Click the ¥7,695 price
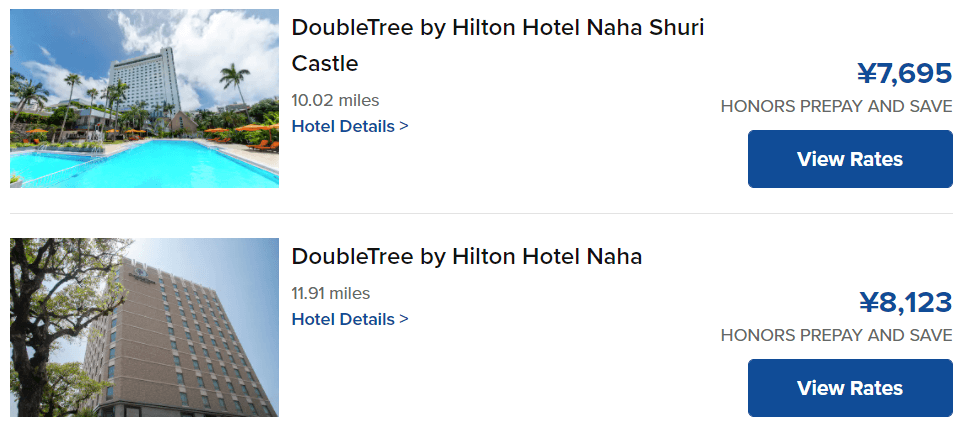964x423 pixels. pyautogui.click(x=904, y=73)
